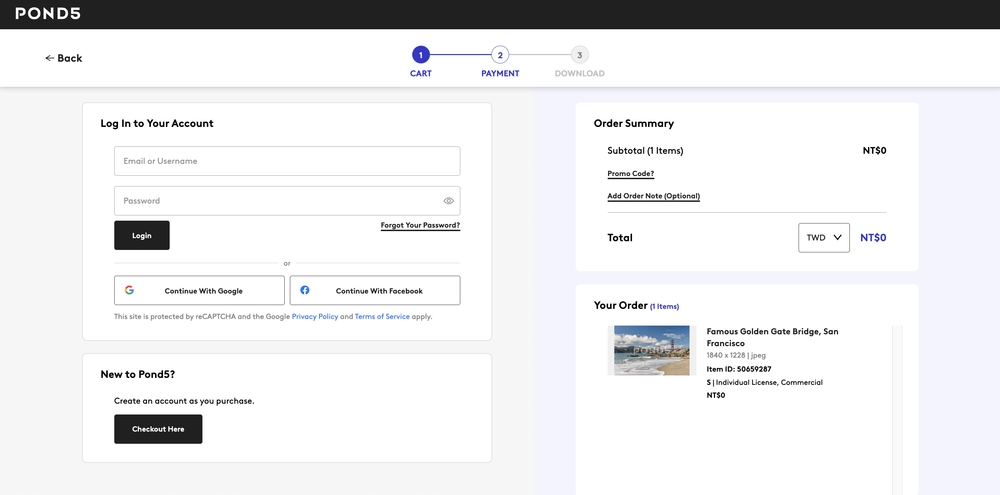This screenshot has height=495, width=1000.
Task: Open the Terms of Service link
Action: pos(382,316)
